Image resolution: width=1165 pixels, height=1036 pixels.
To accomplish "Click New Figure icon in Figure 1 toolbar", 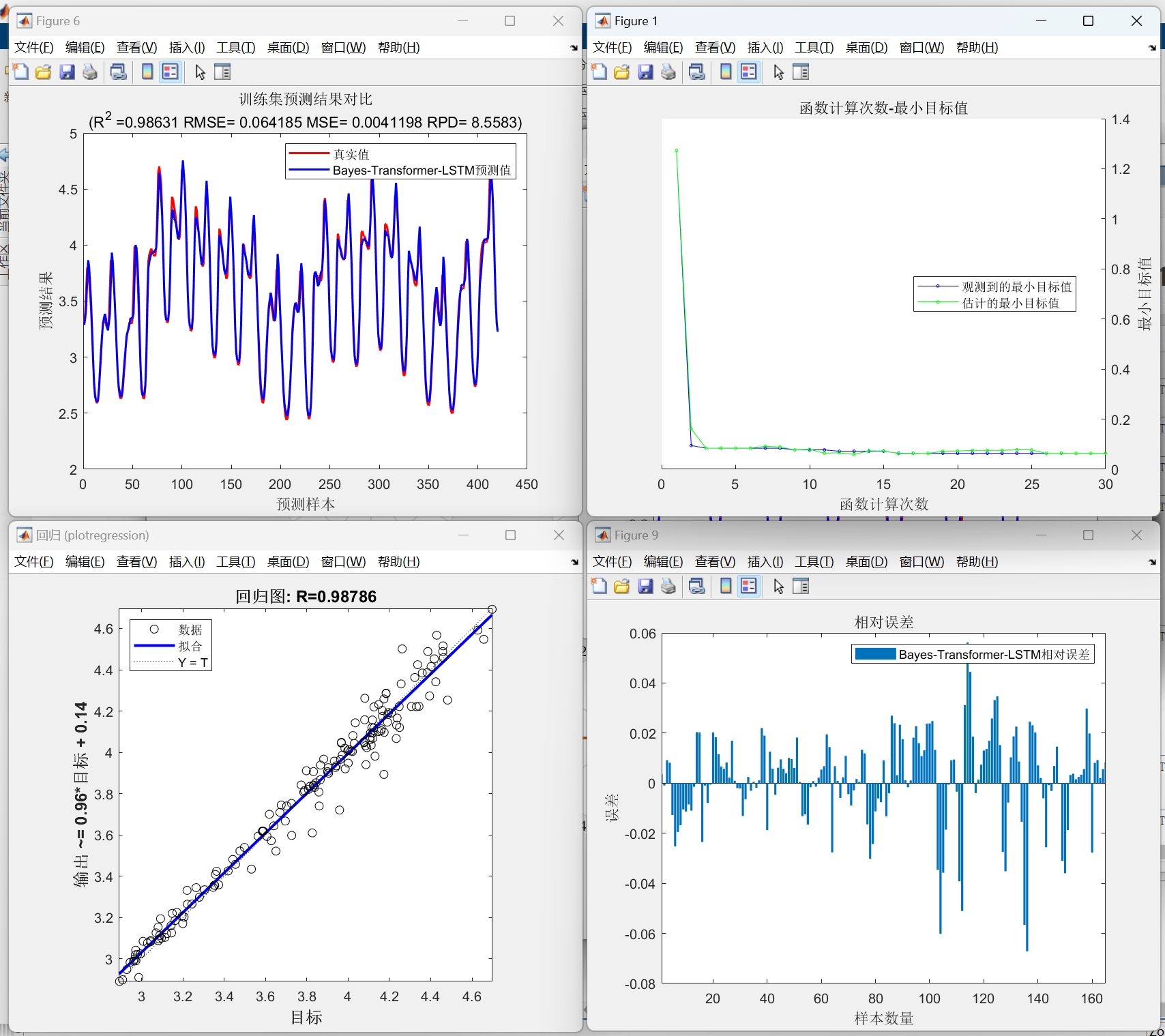I will (600, 72).
